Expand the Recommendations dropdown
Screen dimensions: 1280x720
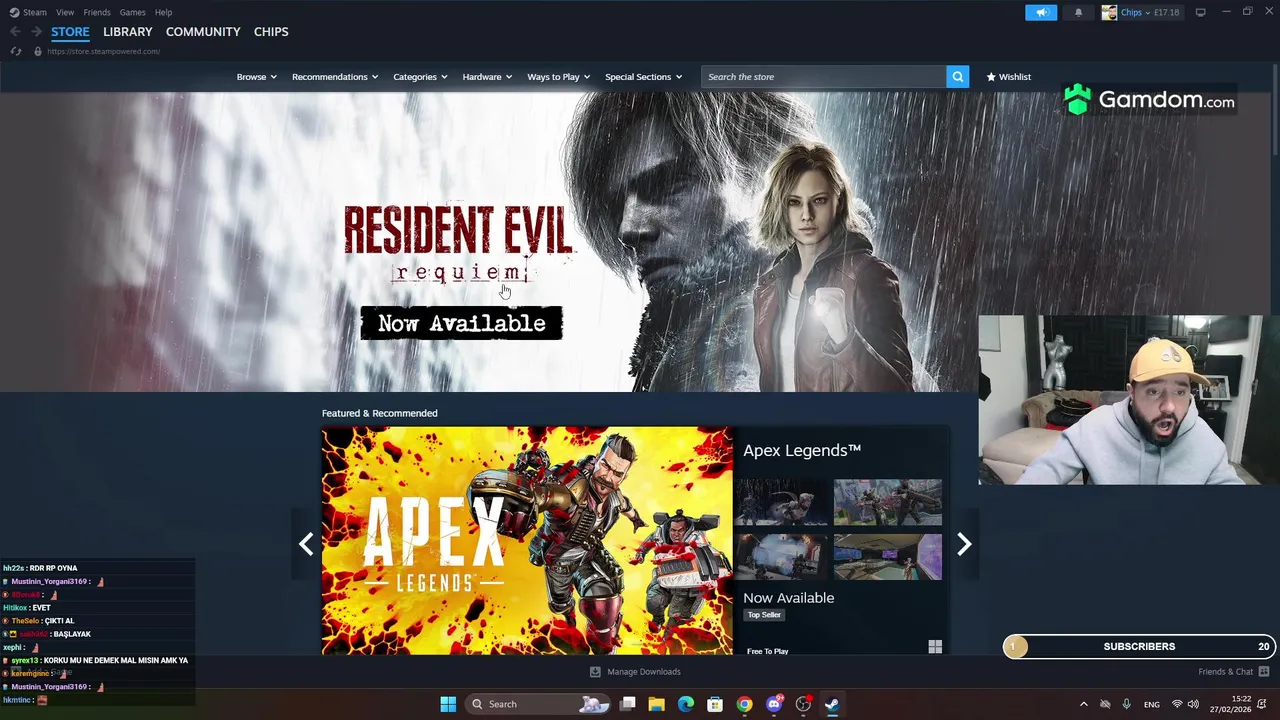335,77
